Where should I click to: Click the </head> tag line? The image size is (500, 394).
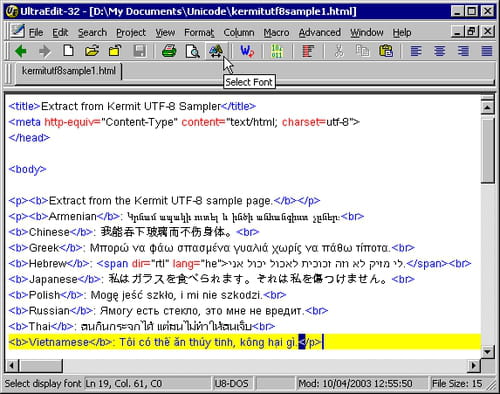[x=29, y=138]
